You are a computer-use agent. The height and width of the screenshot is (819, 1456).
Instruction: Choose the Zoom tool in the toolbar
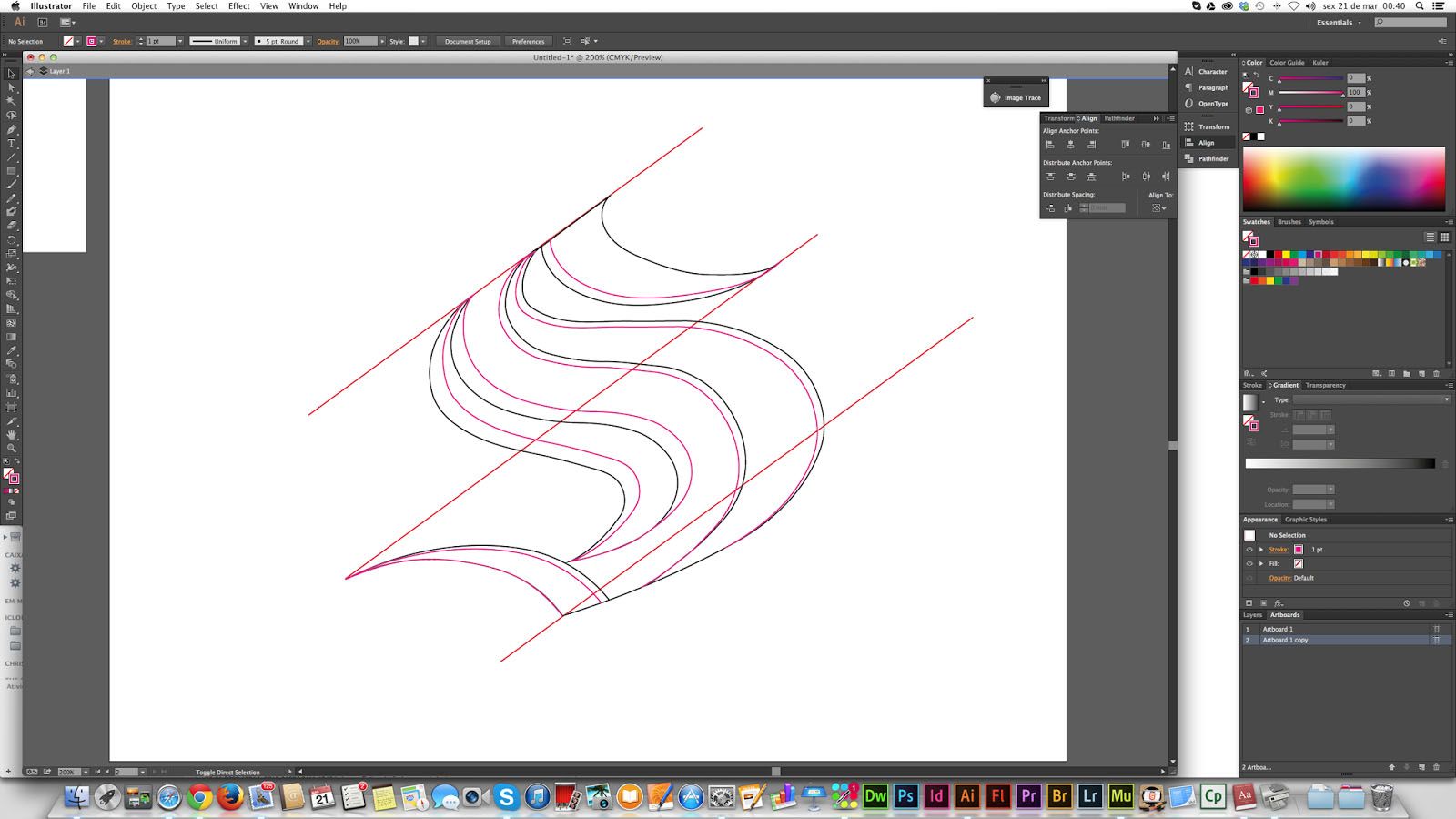click(11, 448)
